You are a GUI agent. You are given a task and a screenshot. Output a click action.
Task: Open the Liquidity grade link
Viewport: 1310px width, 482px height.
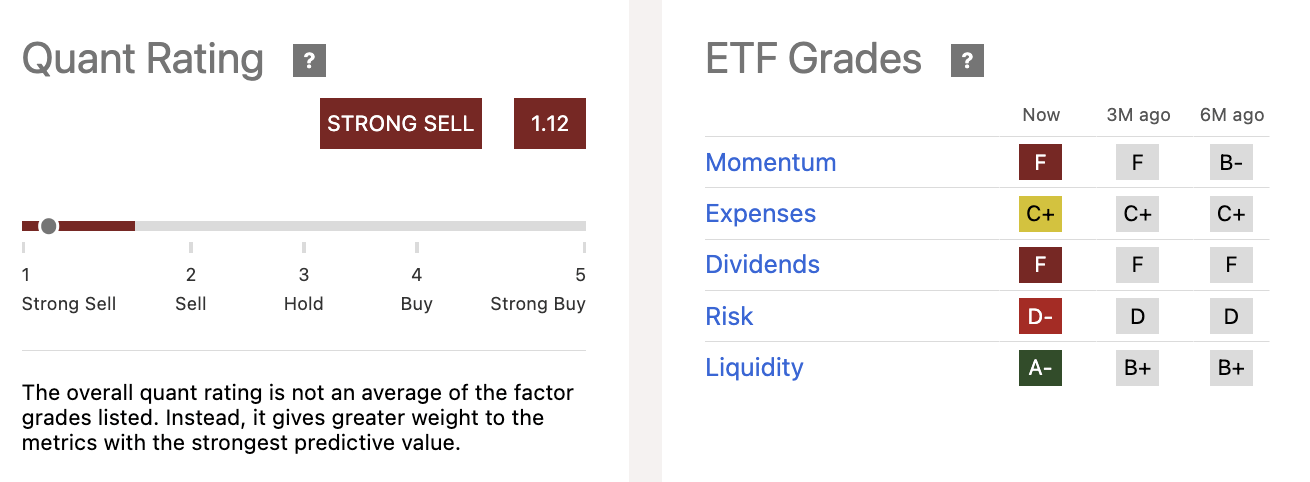coord(754,368)
